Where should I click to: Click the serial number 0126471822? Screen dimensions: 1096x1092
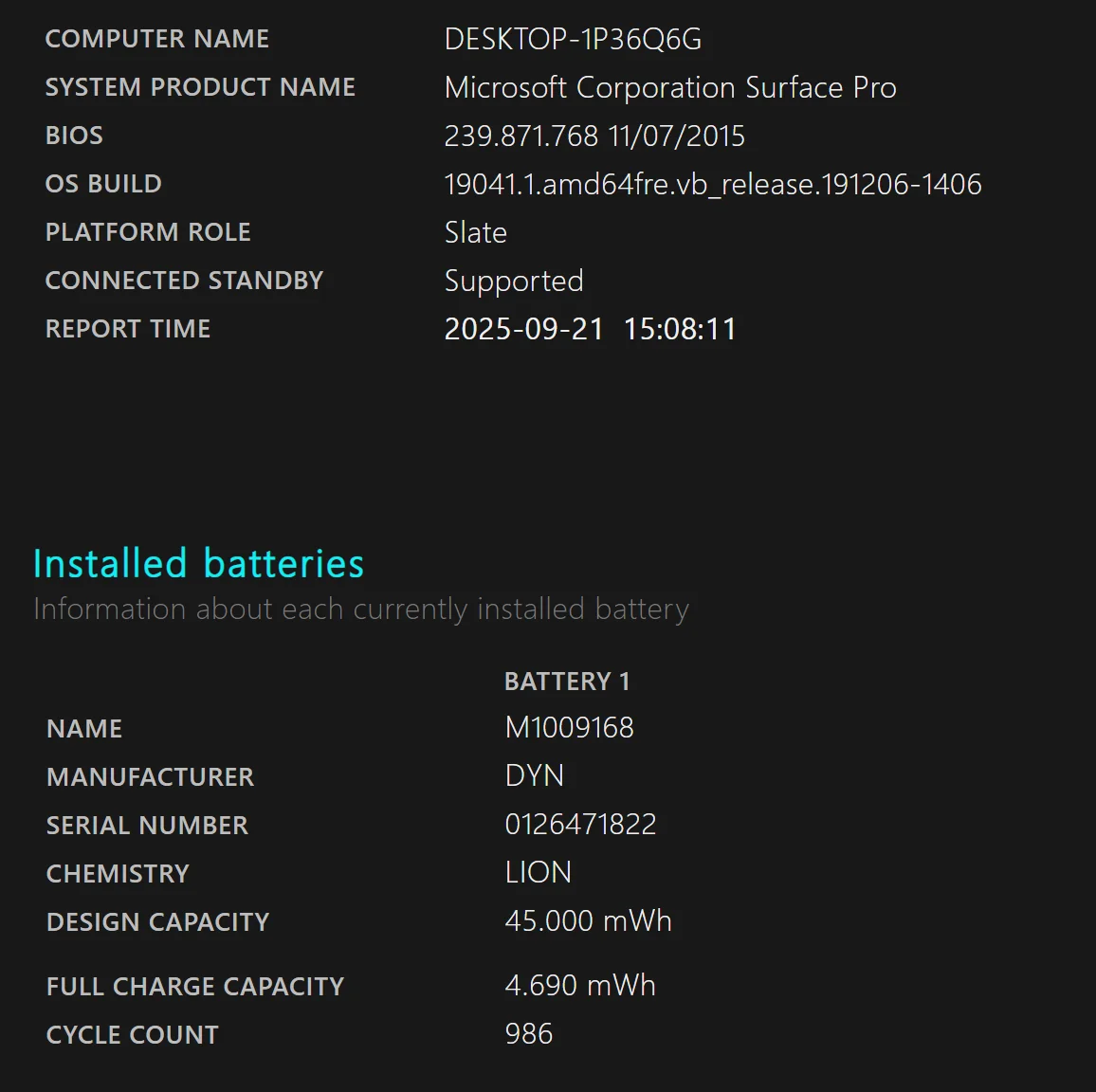point(580,825)
